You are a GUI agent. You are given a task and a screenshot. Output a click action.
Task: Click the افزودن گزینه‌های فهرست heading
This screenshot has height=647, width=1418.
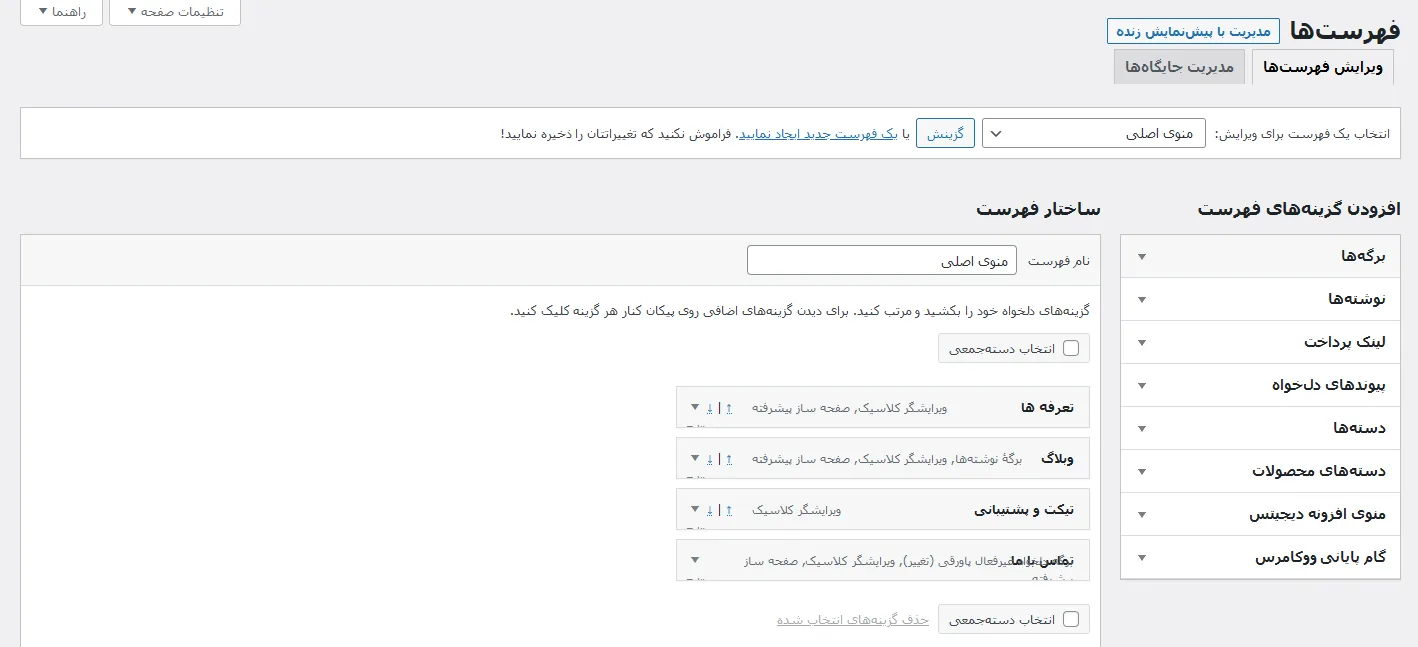[x=1299, y=209]
